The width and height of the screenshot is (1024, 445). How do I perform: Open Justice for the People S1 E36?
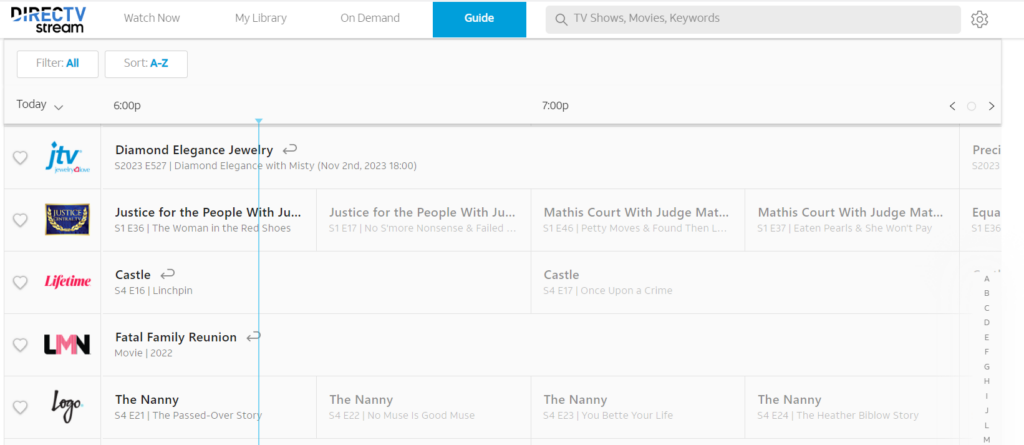(x=209, y=220)
